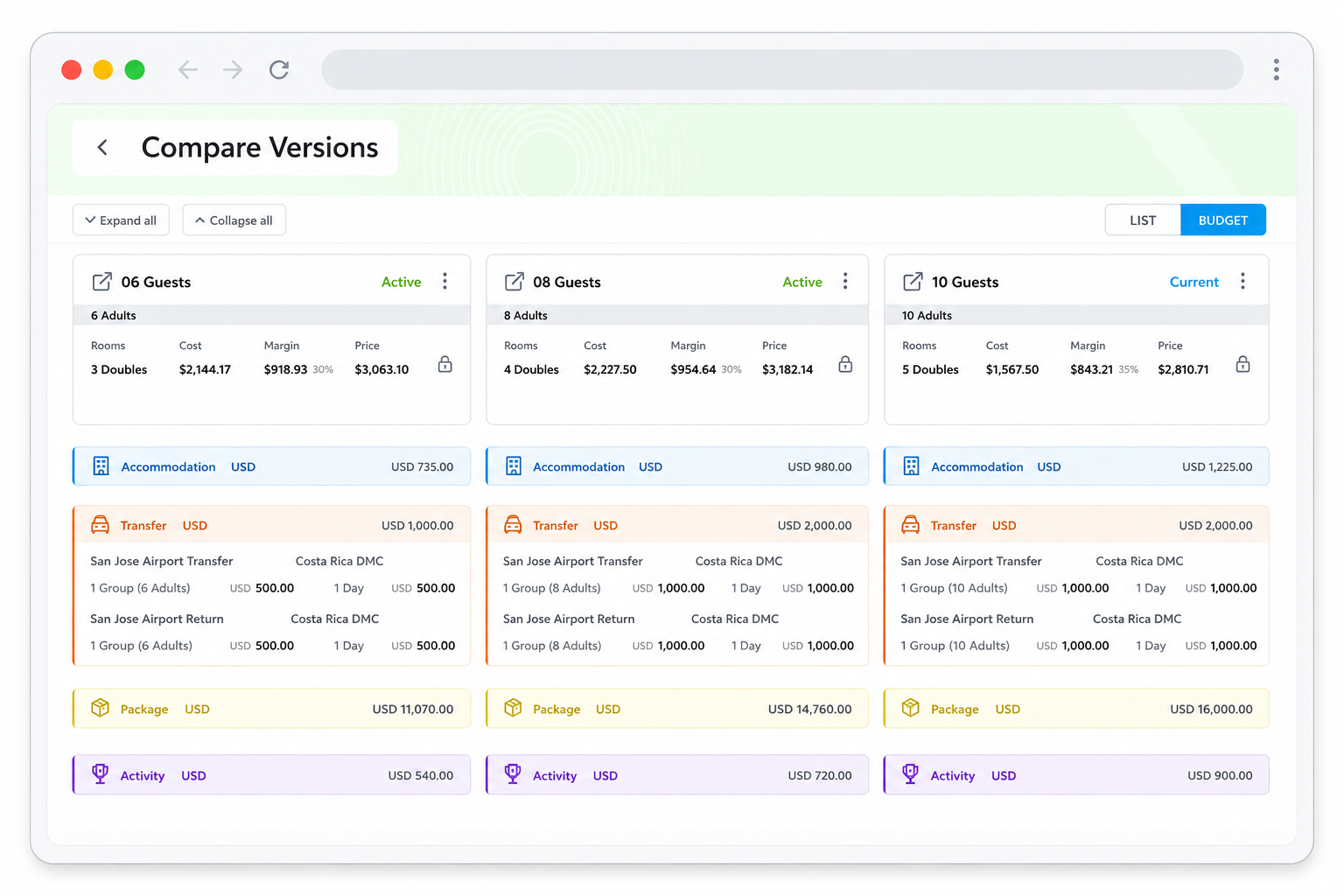Click the 10 Guests version title

[x=965, y=282]
